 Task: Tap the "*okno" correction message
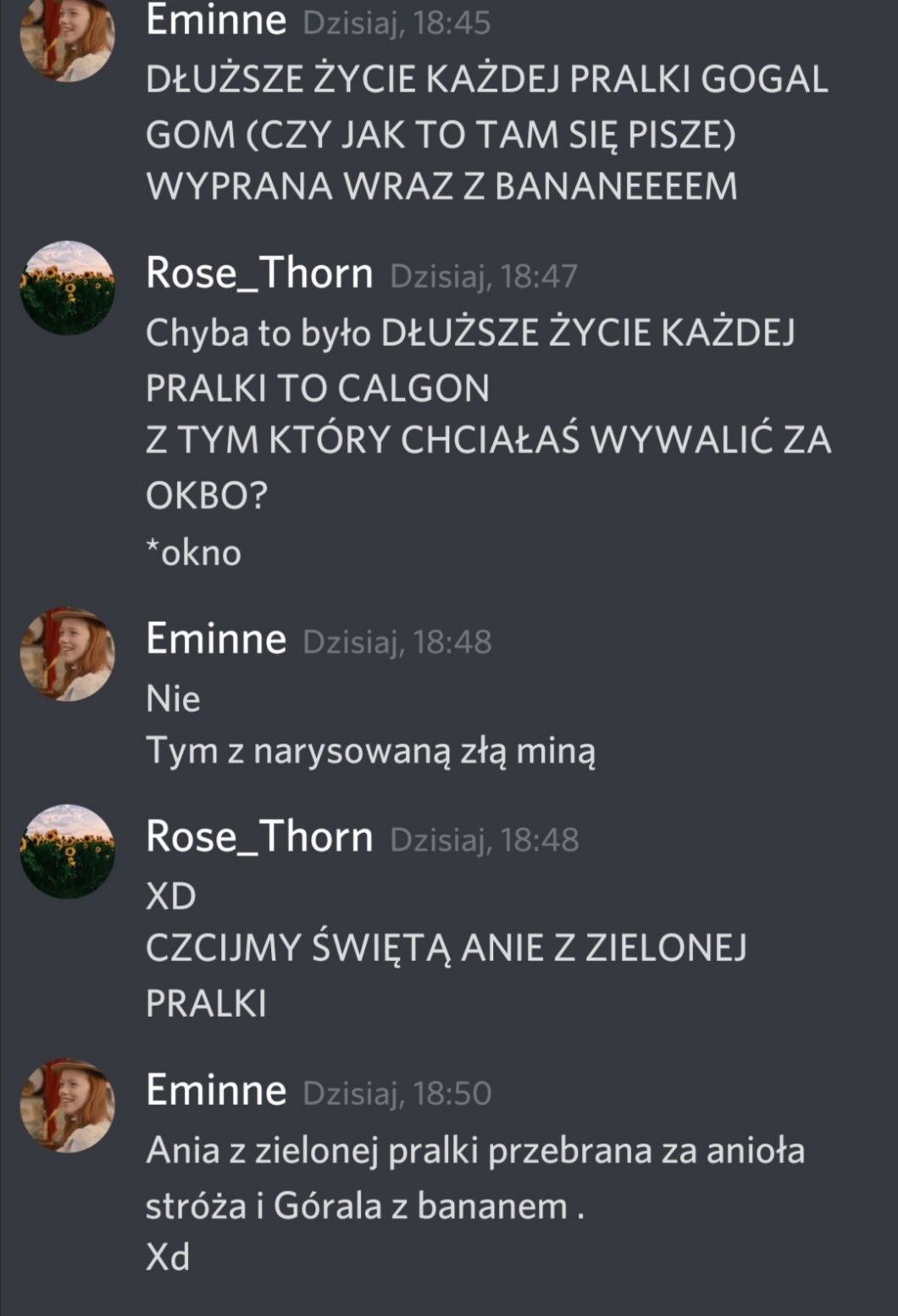(x=194, y=552)
